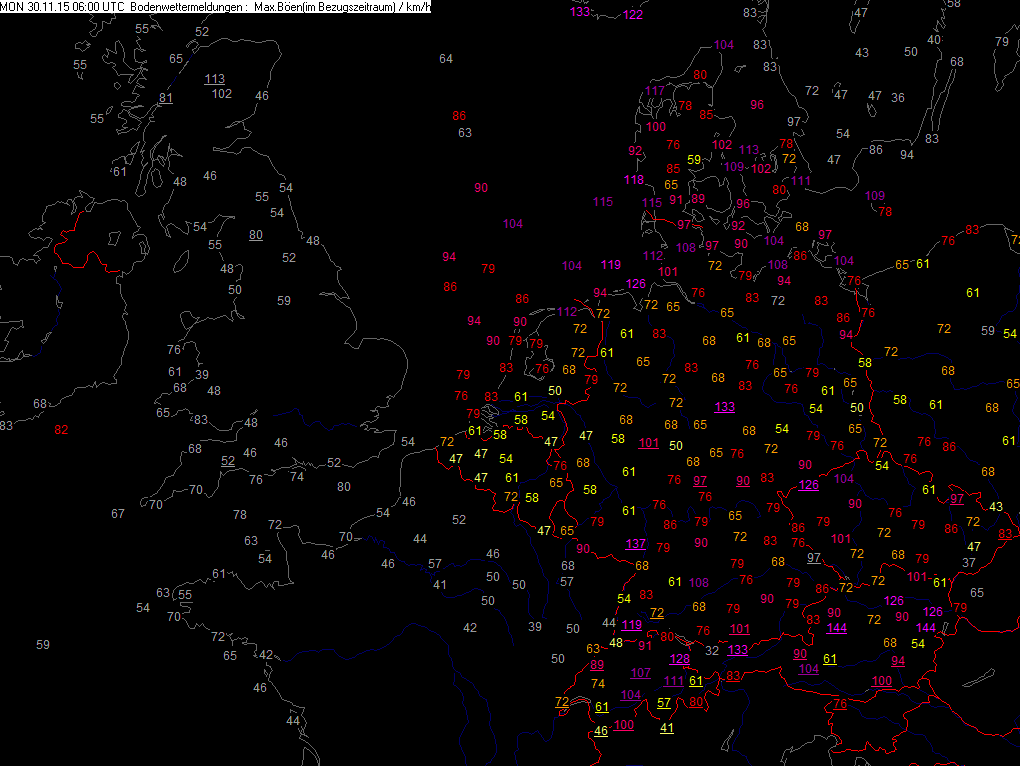Click the underlined 113 reading in Scotland
The image size is (1020, 766).
pyautogui.click(x=215, y=79)
